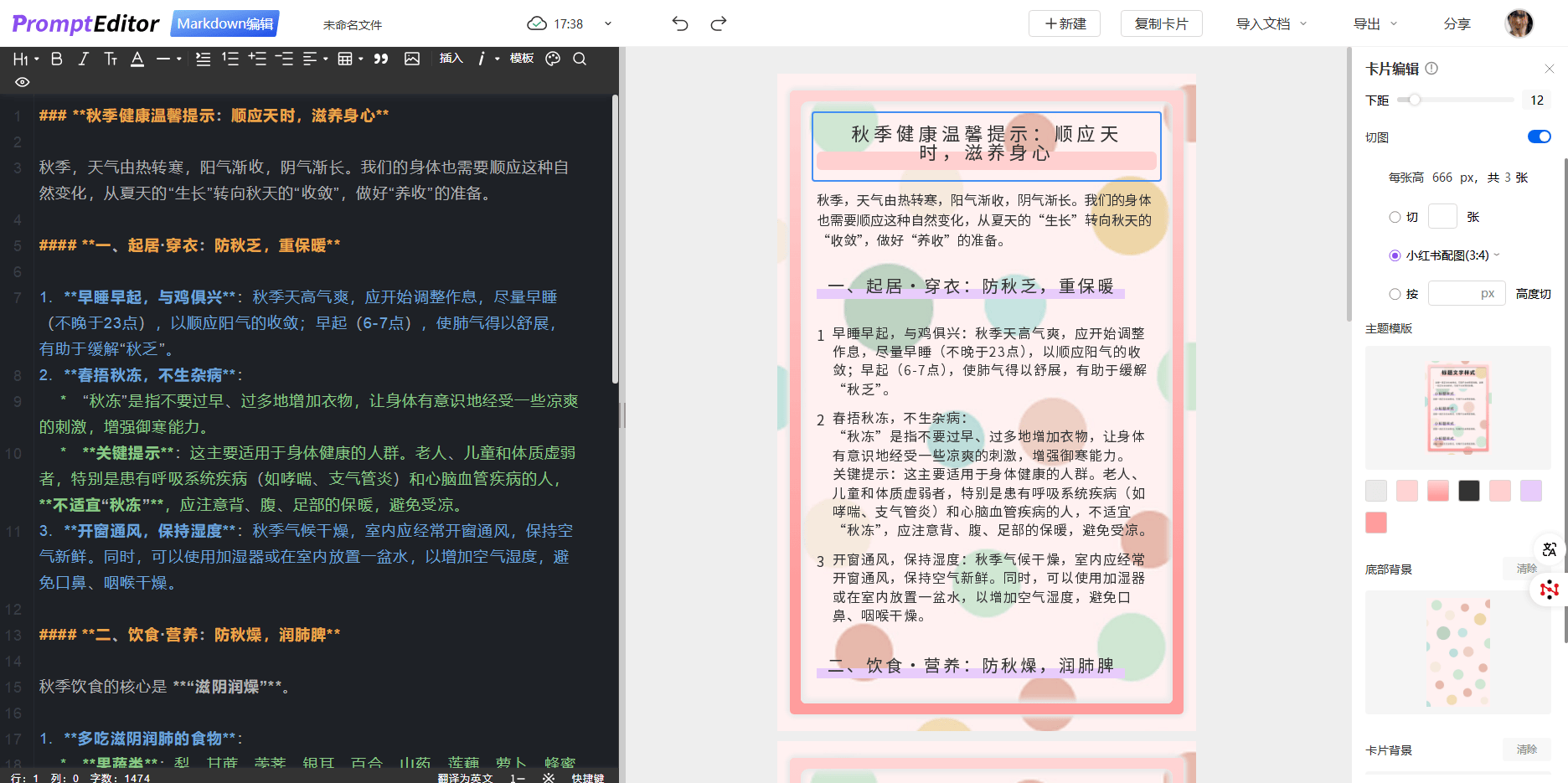Click the undo arrow
This screenshot has height=783, width=1568.
click(680, 23)
